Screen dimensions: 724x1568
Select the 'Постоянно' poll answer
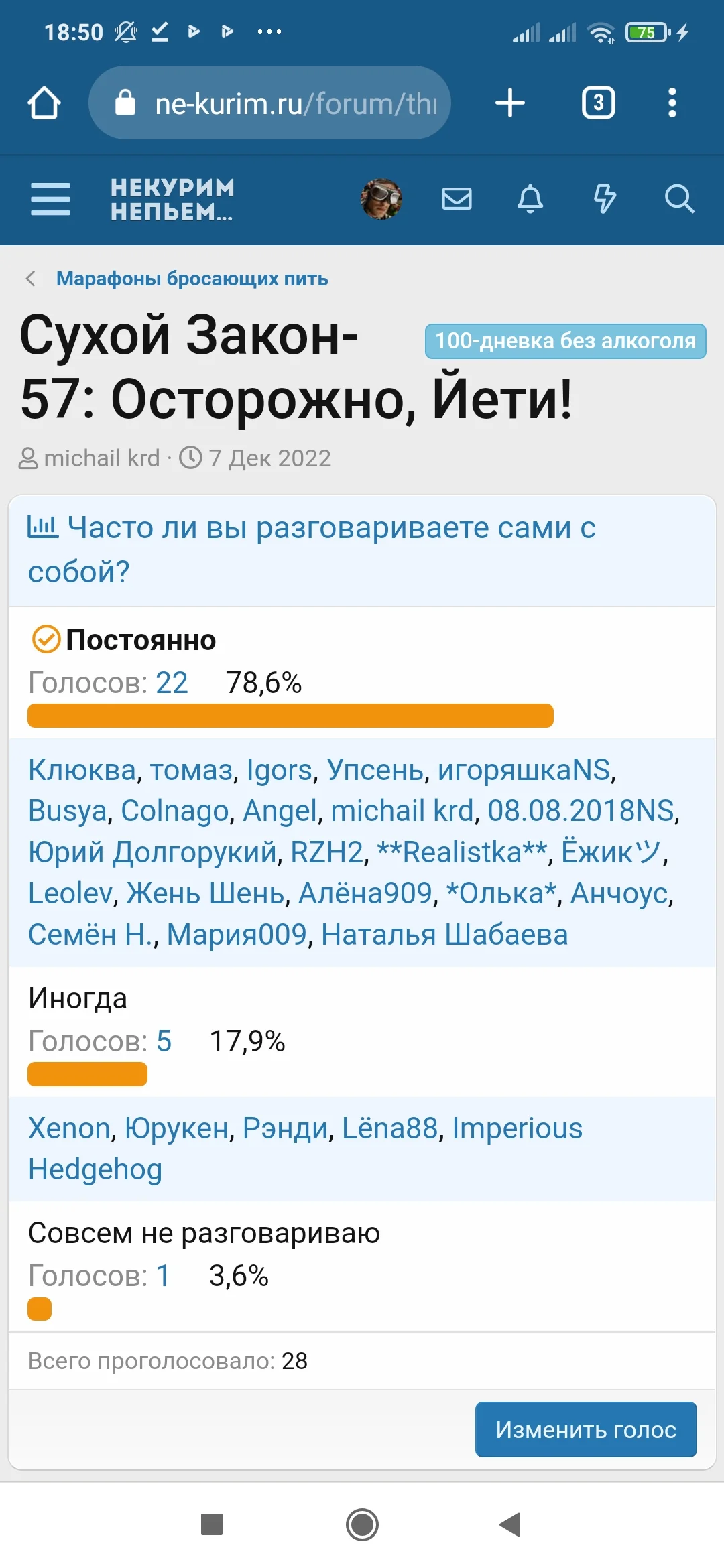(141, 640)
